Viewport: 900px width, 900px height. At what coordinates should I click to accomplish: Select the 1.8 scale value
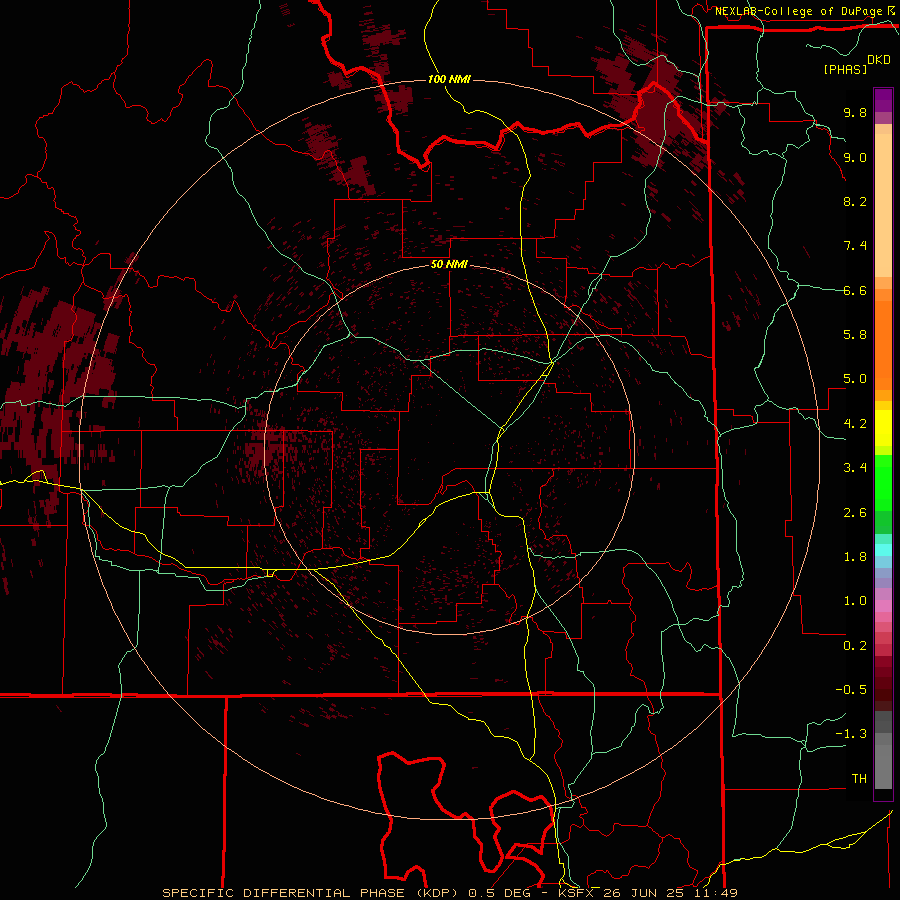point(855,557)
